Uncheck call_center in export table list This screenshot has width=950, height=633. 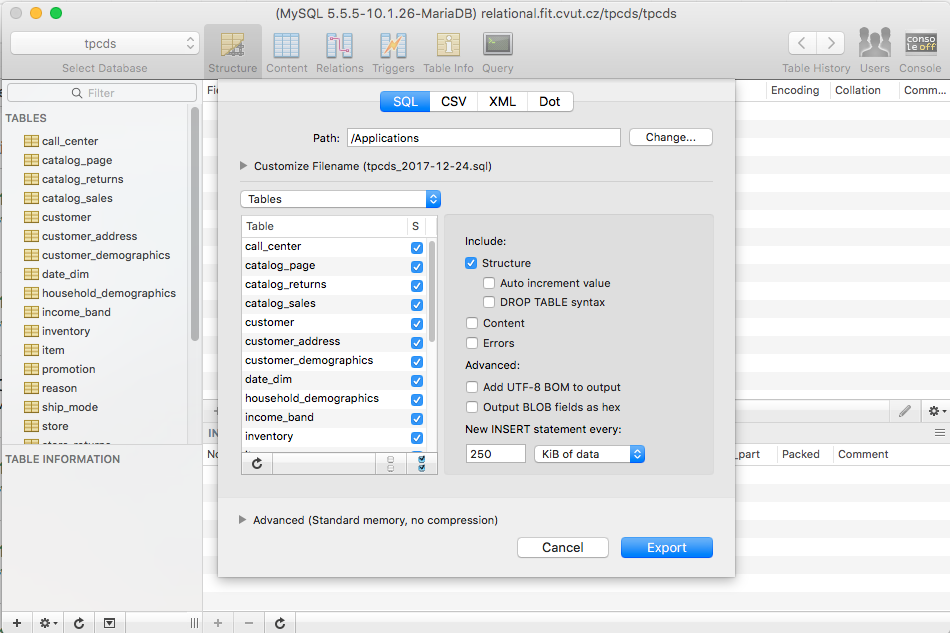[x=417, y=247]
